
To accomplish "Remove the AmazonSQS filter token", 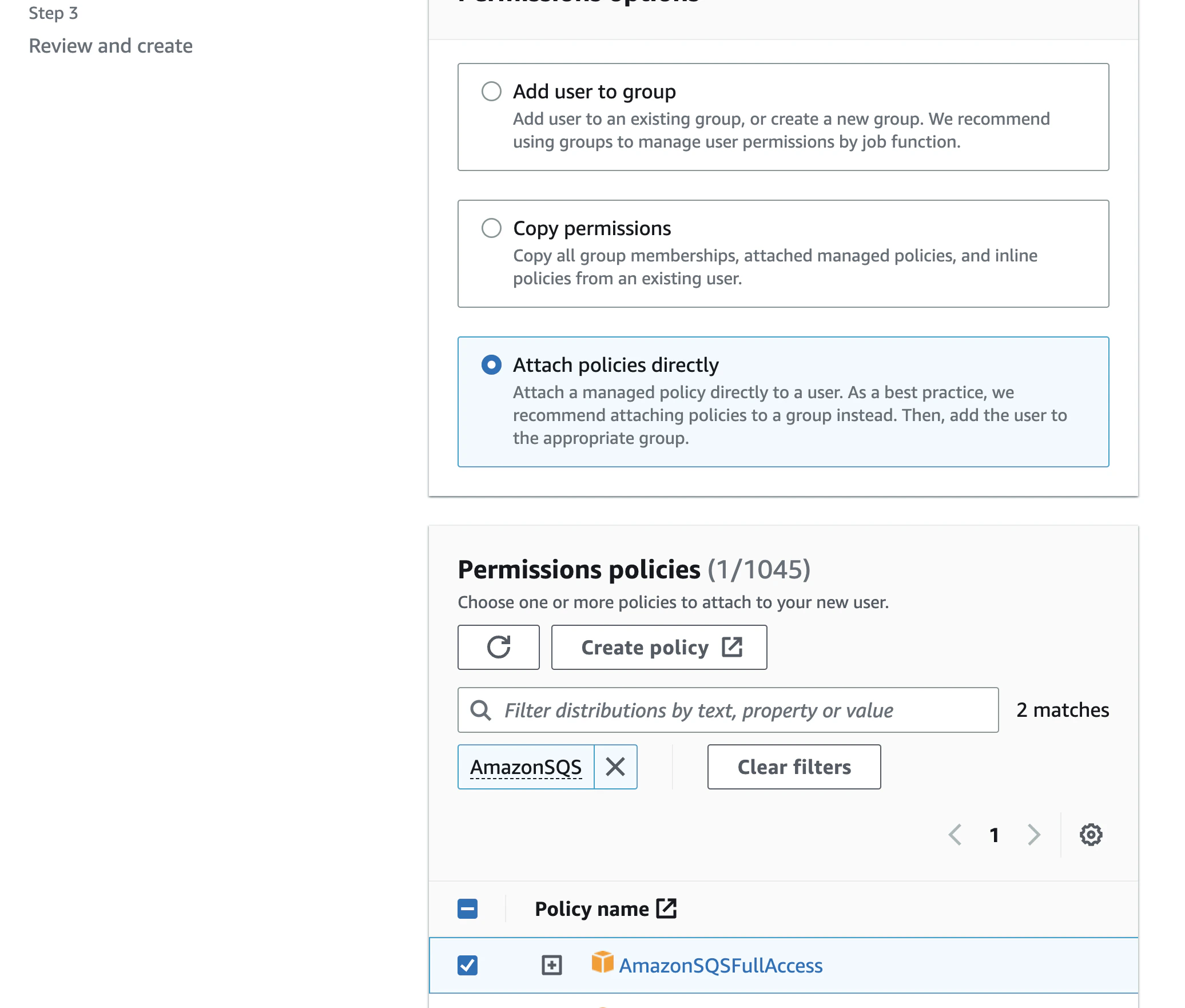I will tap(615, 767).
